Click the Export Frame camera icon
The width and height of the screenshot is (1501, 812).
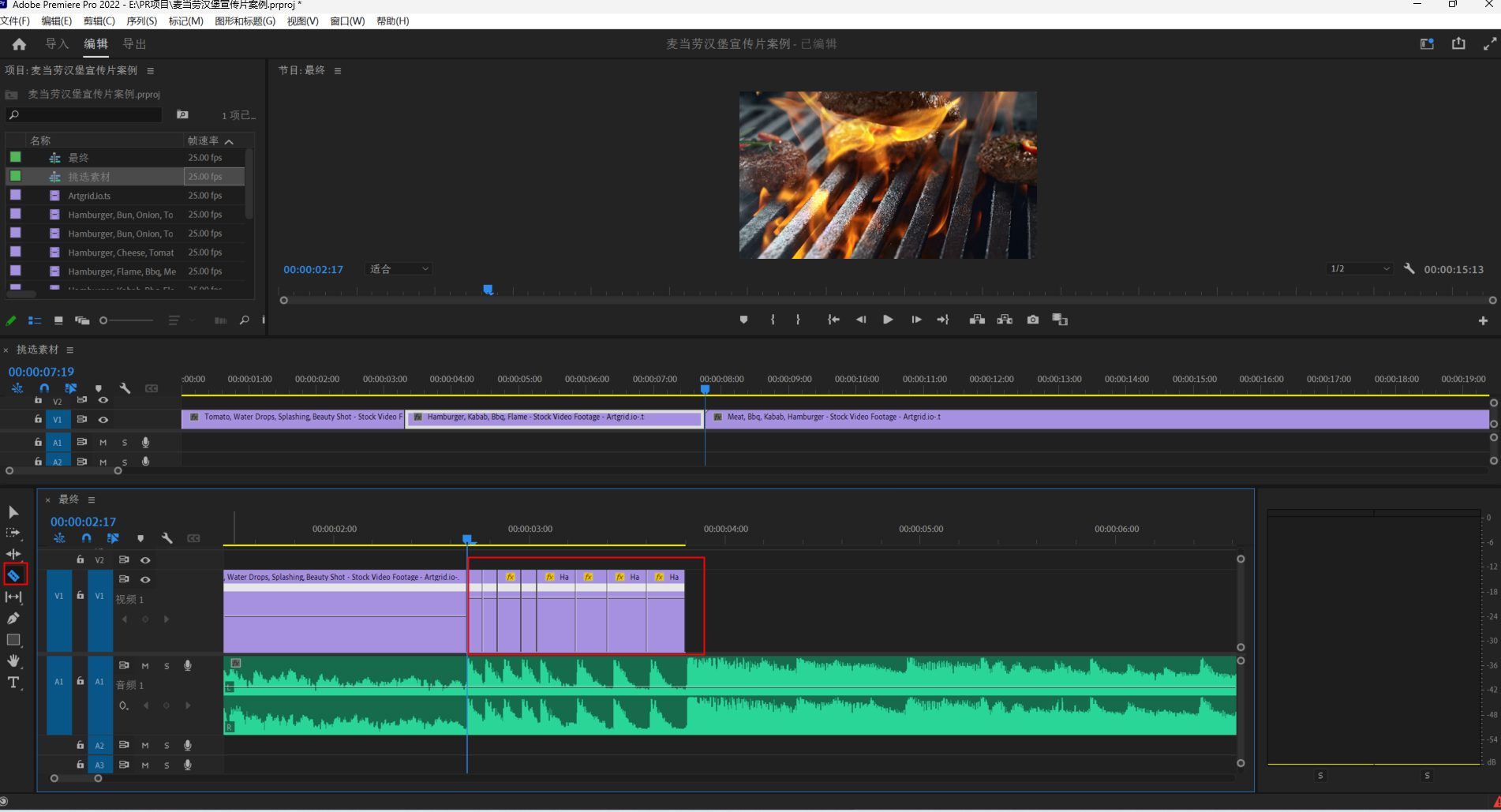(1032, 320)
